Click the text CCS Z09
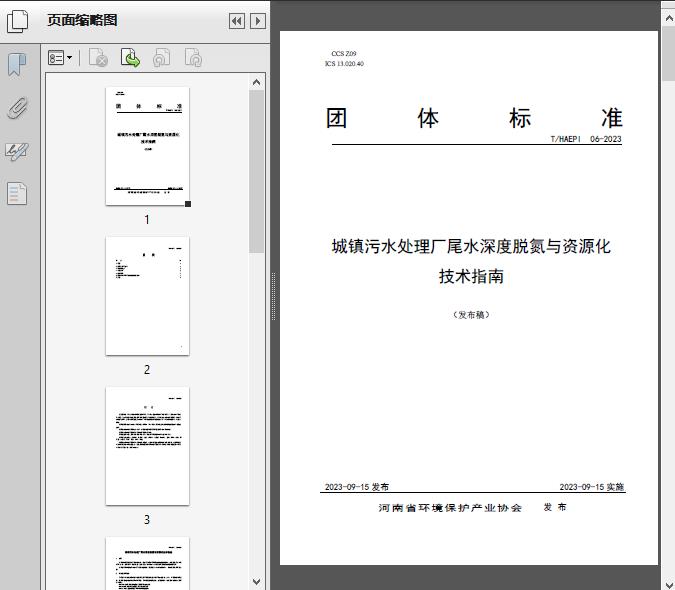The width and height of the screenshot is (675, 590). pos(344,54)
